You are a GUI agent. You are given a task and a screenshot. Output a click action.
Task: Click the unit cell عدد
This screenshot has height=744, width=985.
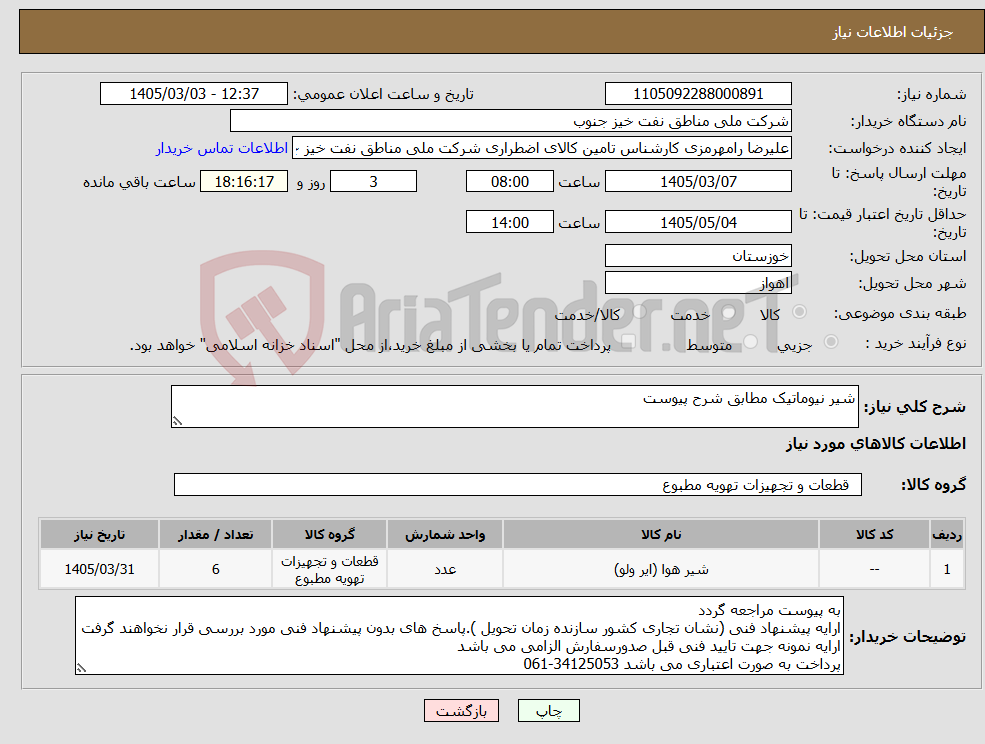click(x=445, y=569)
